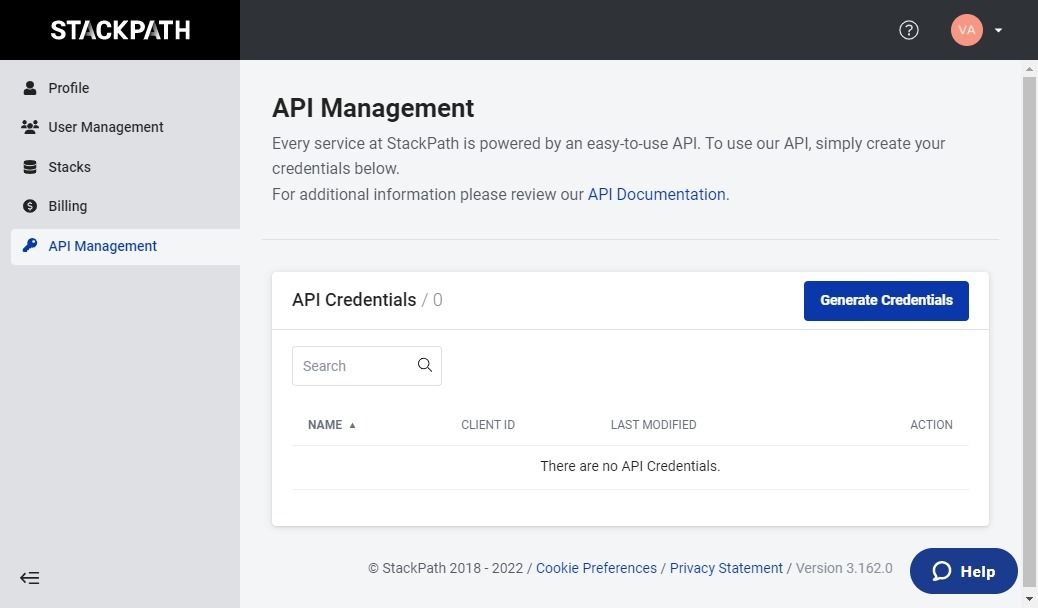The height and width of the screenshot is (608, 1038).
Task: Click the Help chat bubble icon
Action: tap(941, 571)
